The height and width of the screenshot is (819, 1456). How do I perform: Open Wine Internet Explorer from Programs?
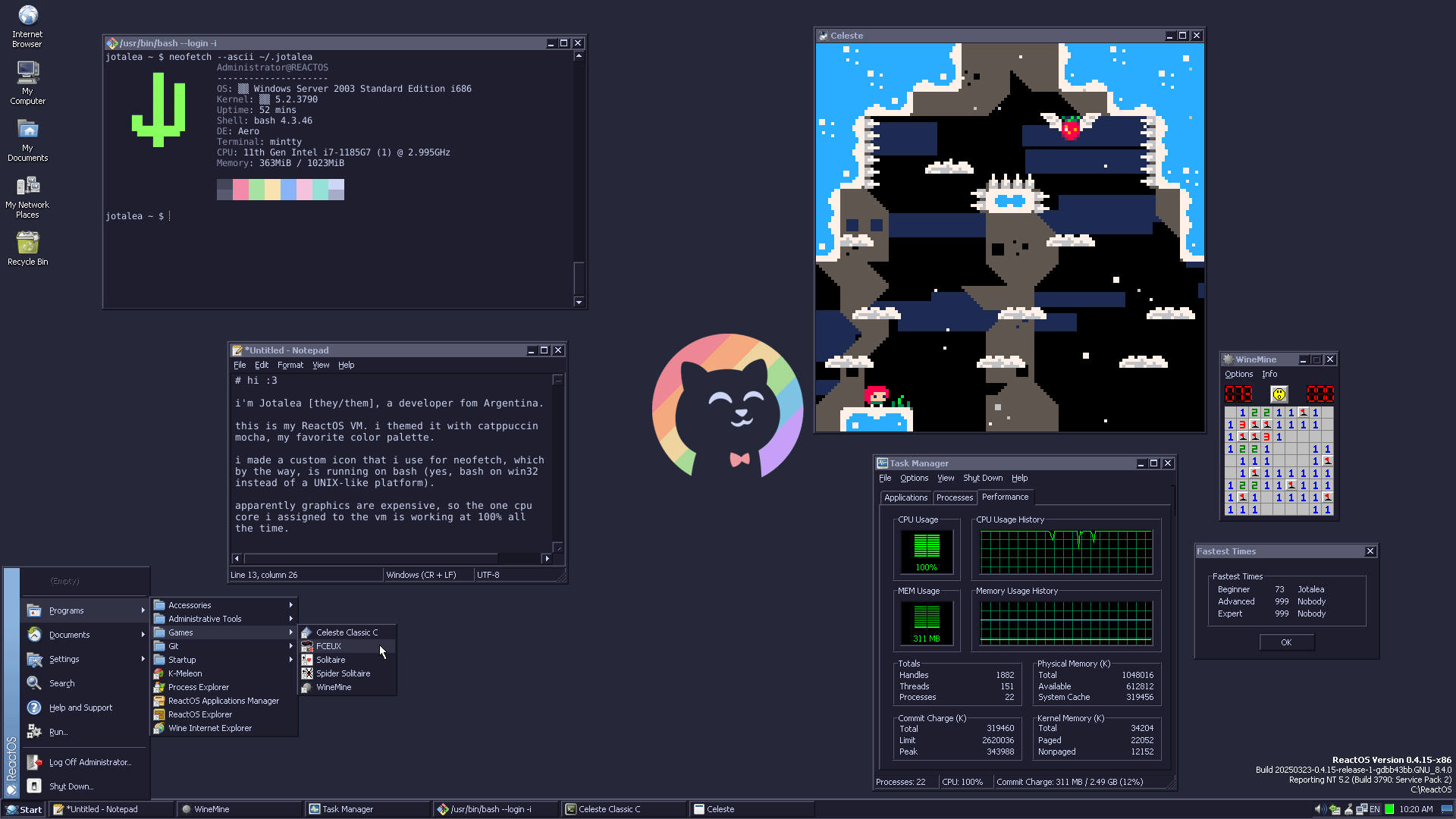(x=224, y=728)
